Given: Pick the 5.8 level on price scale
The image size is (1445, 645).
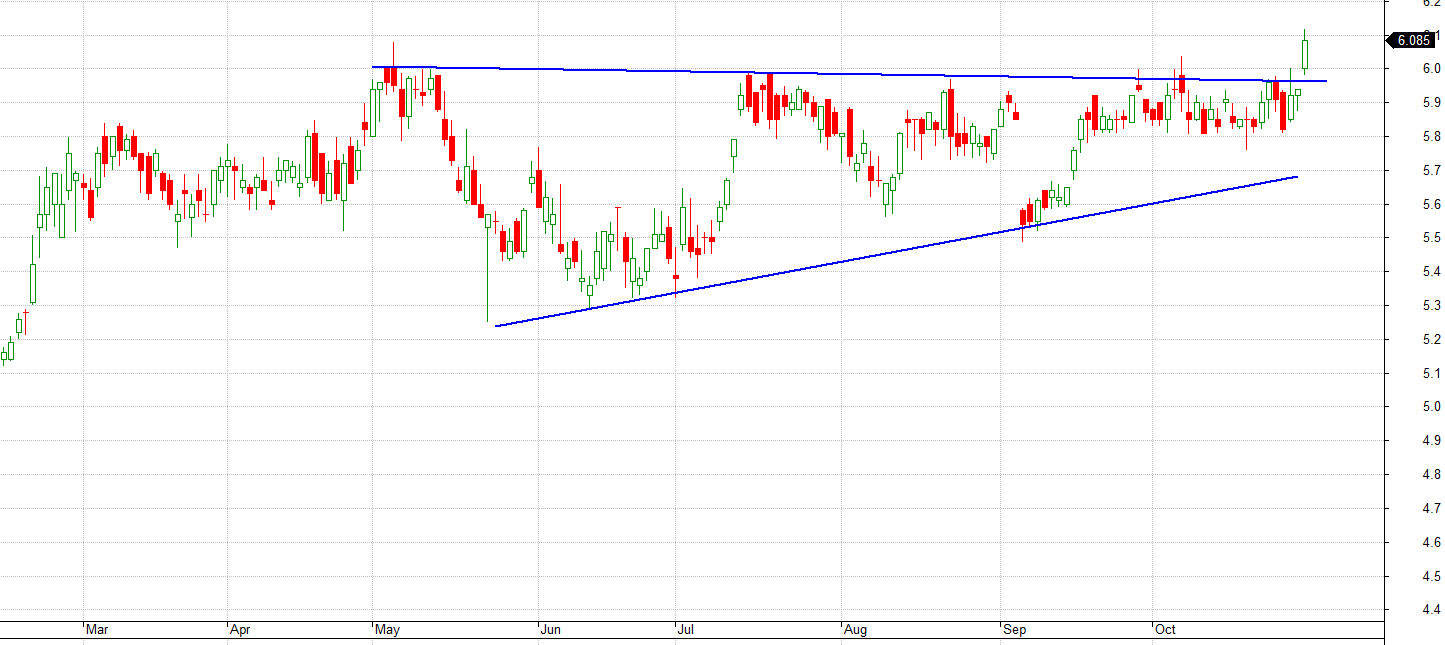Looking at the screenshot, I should [1431, 136].
